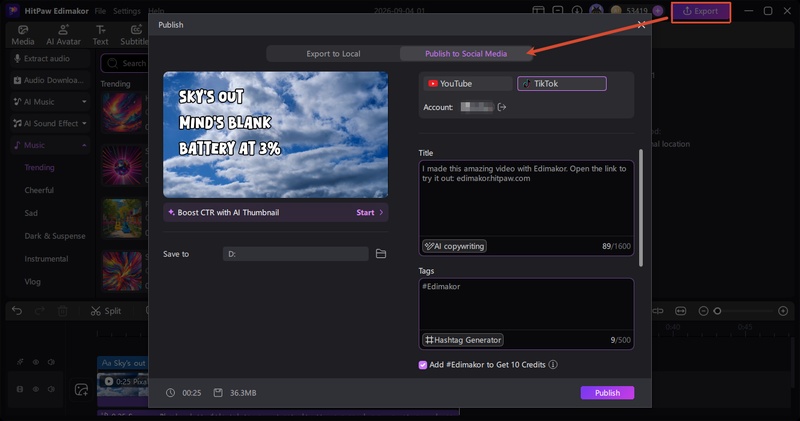Select the Dark & Suspense category

point(55,236)
